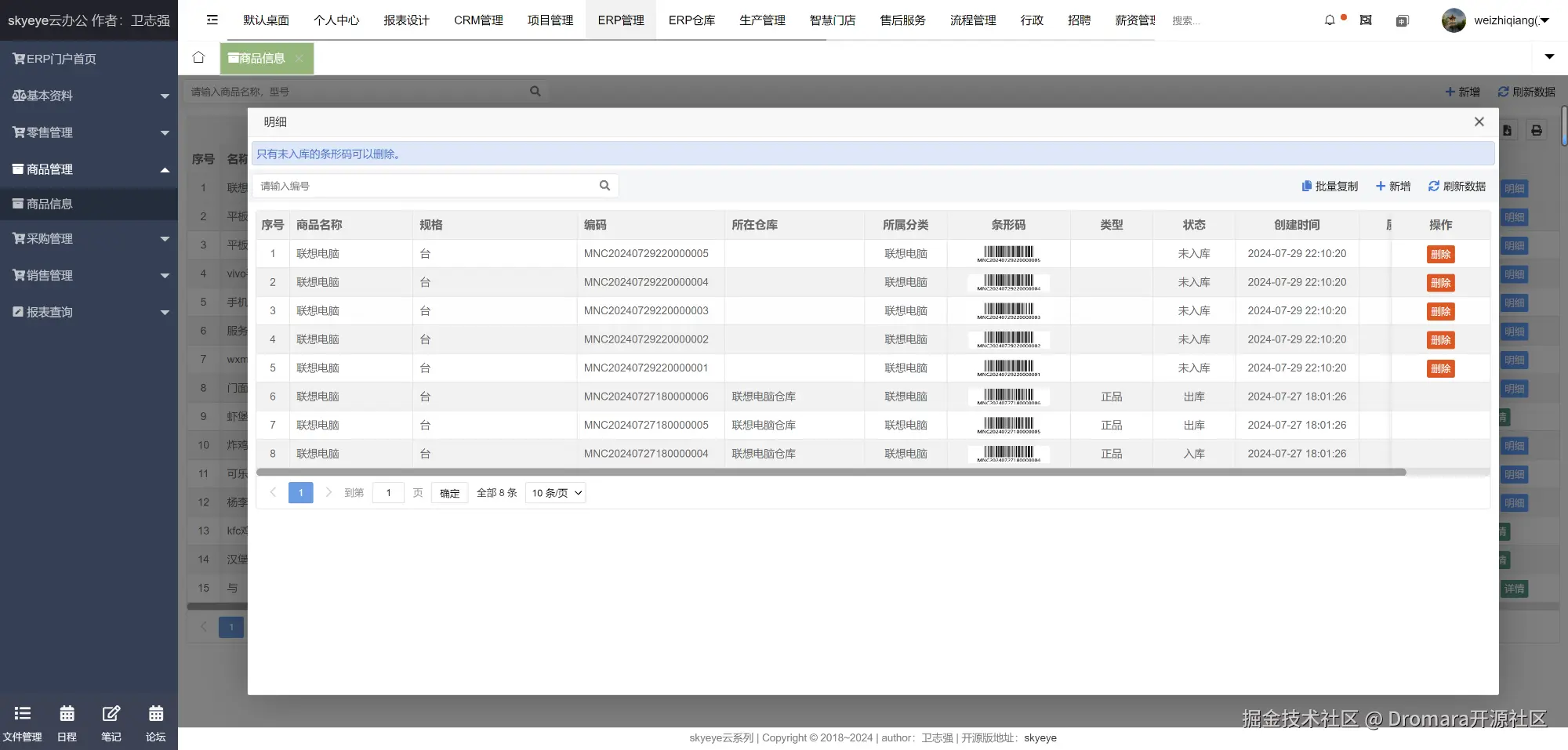
Task: Switch to the ERP仓库 menu
Action: coord(691,20)
